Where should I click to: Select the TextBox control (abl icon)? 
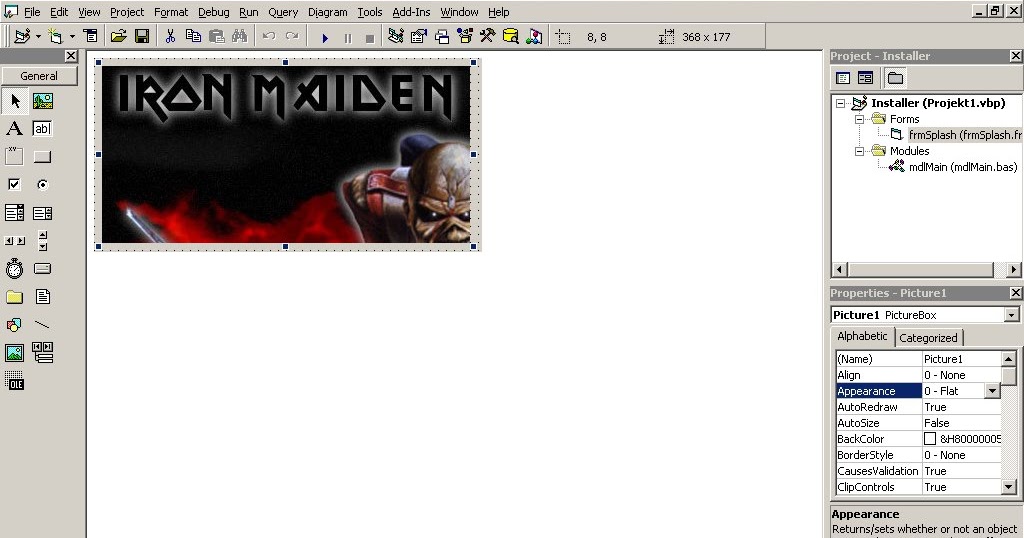pyautogui.click(x=42, y=129)
